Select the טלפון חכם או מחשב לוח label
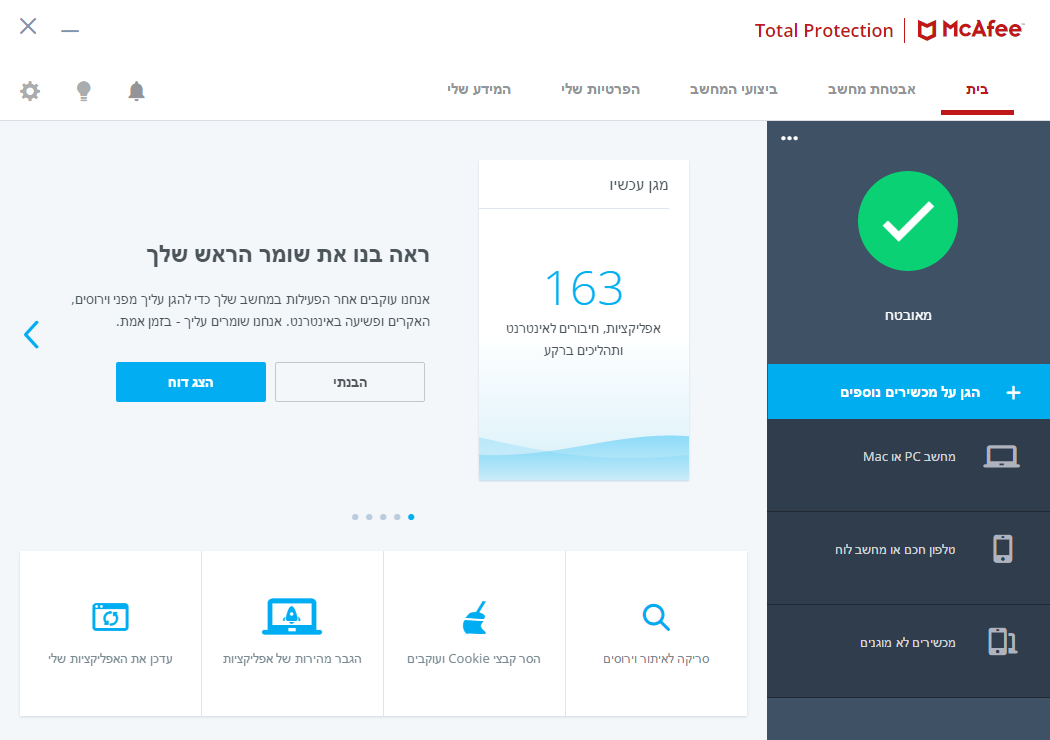 [895, 550]
